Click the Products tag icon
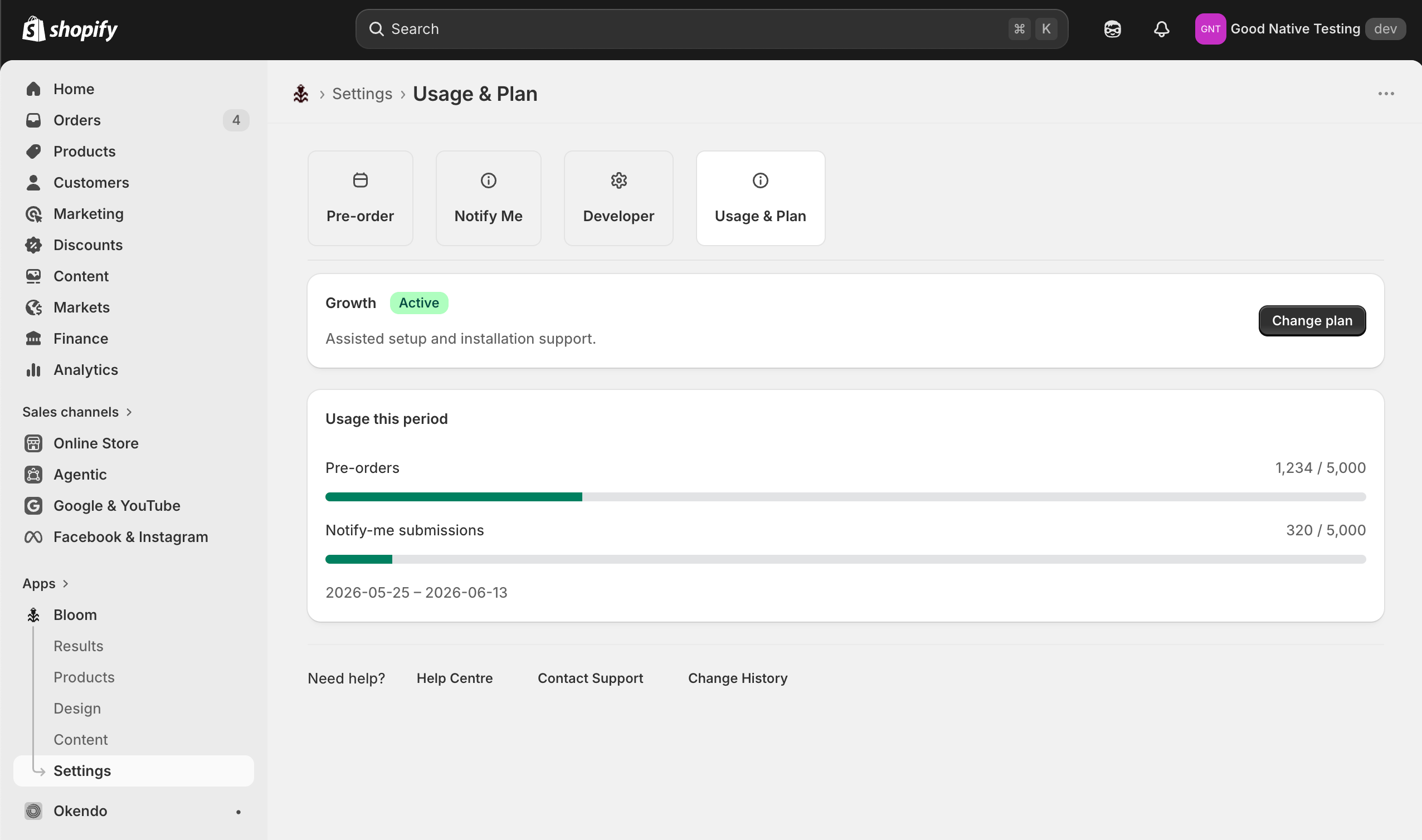The width and height of the screenshot is (1422, 840). point(33,151)
